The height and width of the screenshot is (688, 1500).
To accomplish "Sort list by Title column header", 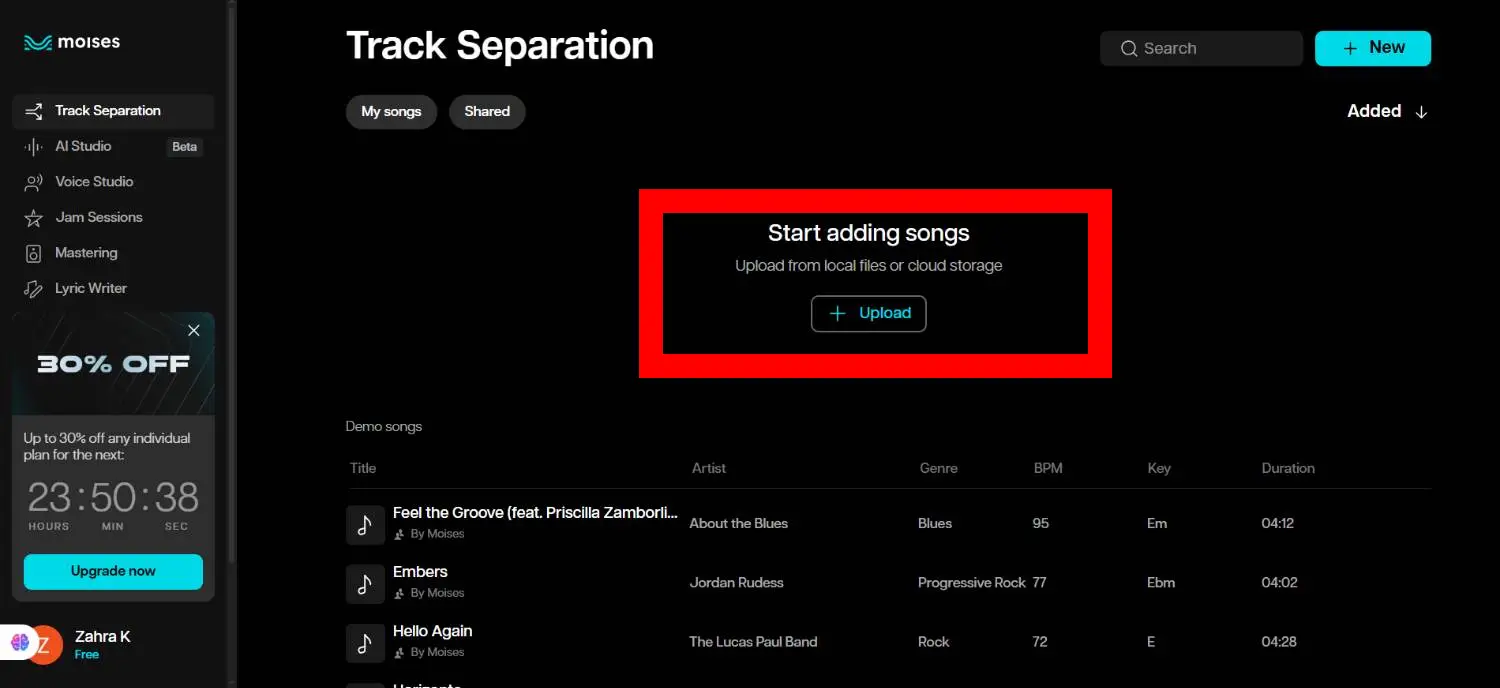I will tap(363, 468).
